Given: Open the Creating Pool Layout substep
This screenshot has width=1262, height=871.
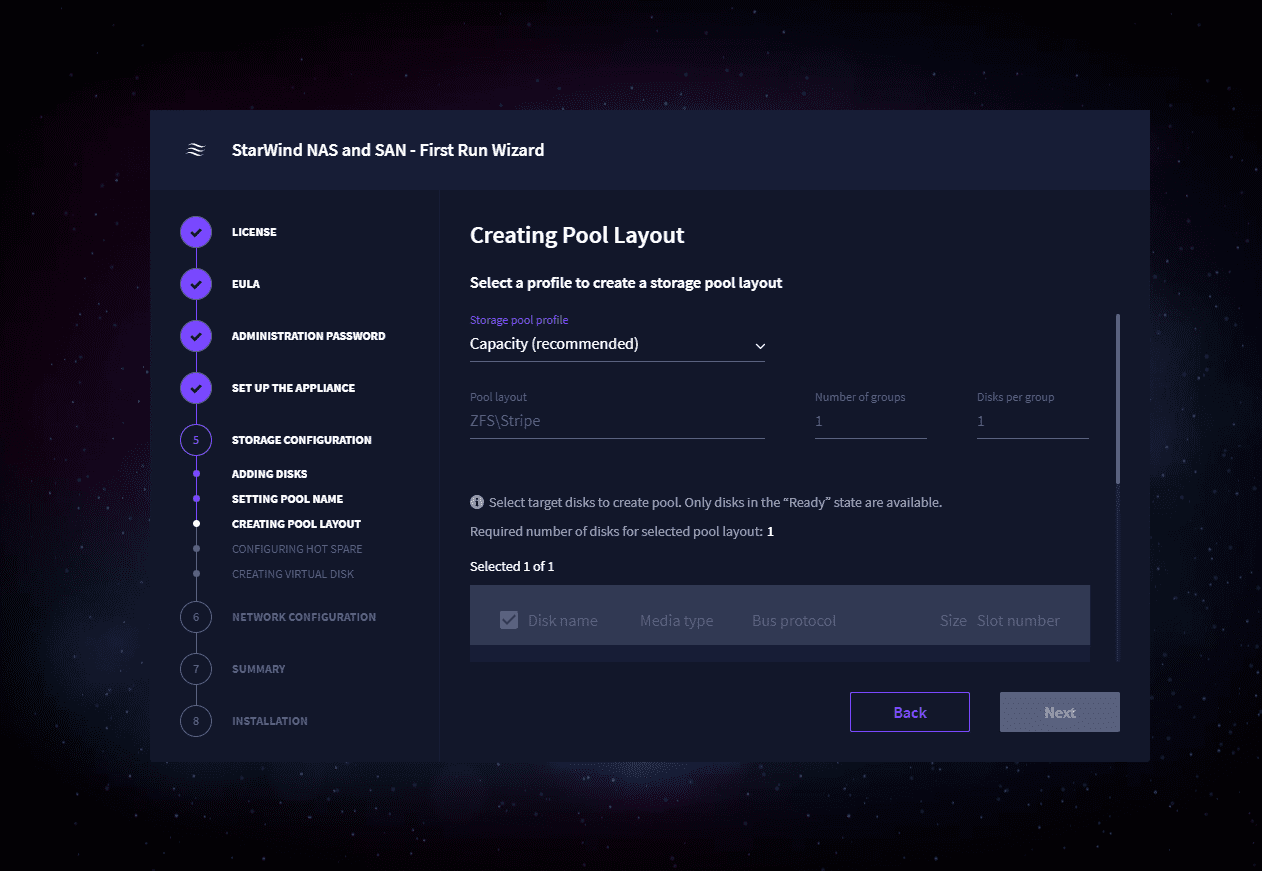Looking at the screenshot, I should tap(297, 524).
